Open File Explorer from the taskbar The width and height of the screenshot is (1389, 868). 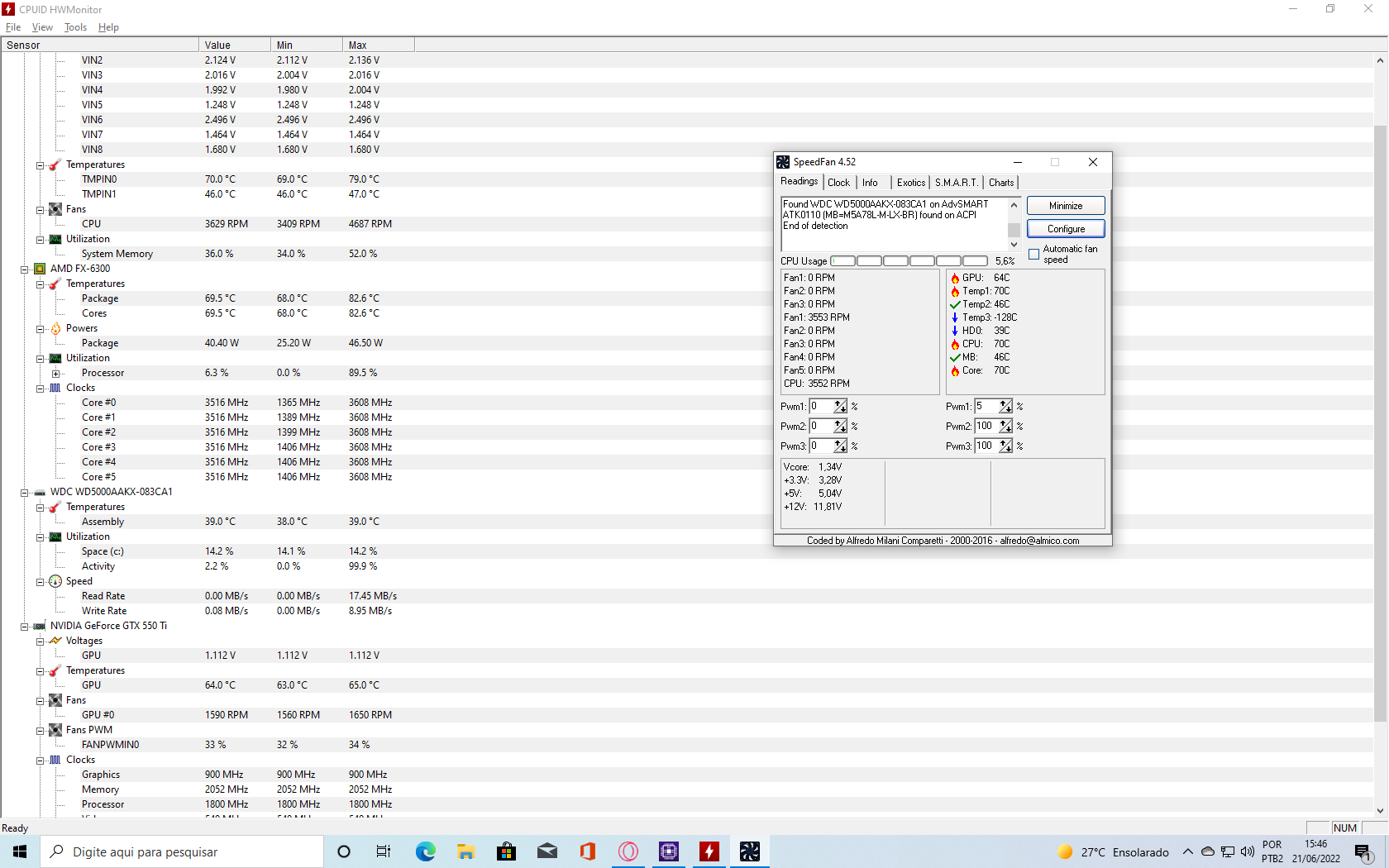(x=465, y=851)
